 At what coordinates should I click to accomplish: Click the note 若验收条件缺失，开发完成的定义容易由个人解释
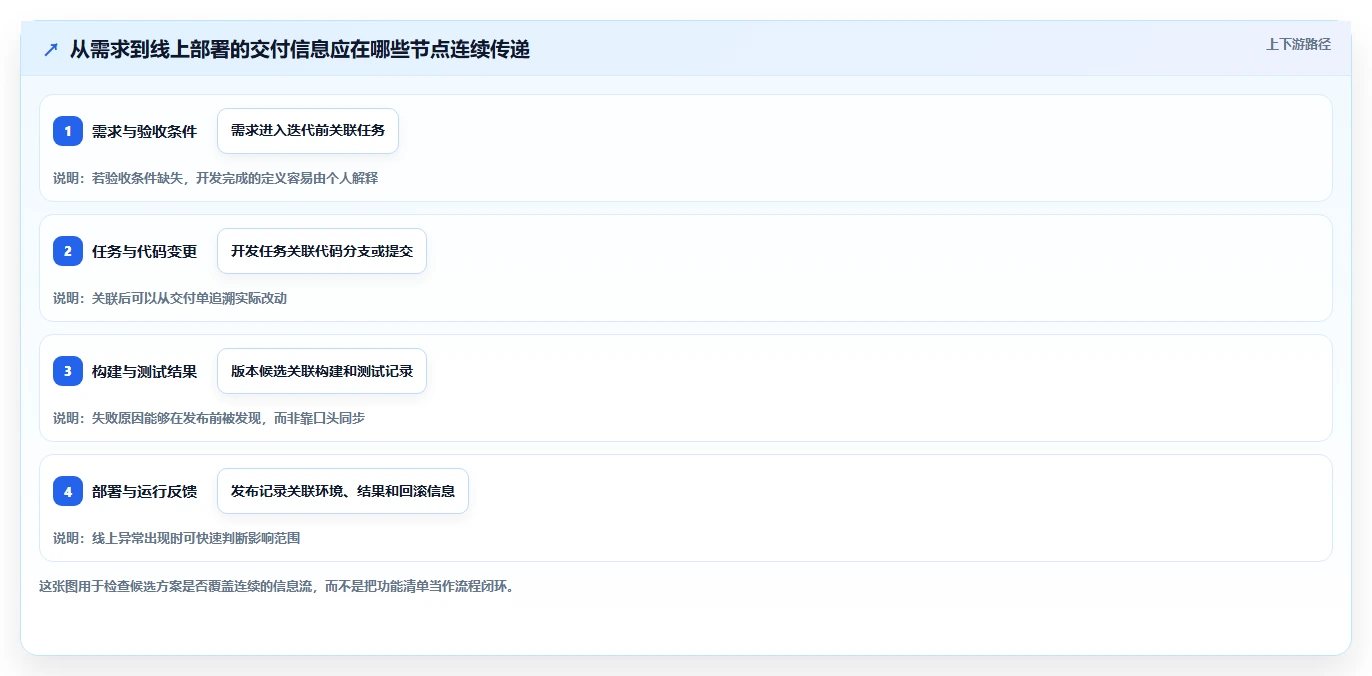(235, 178)
